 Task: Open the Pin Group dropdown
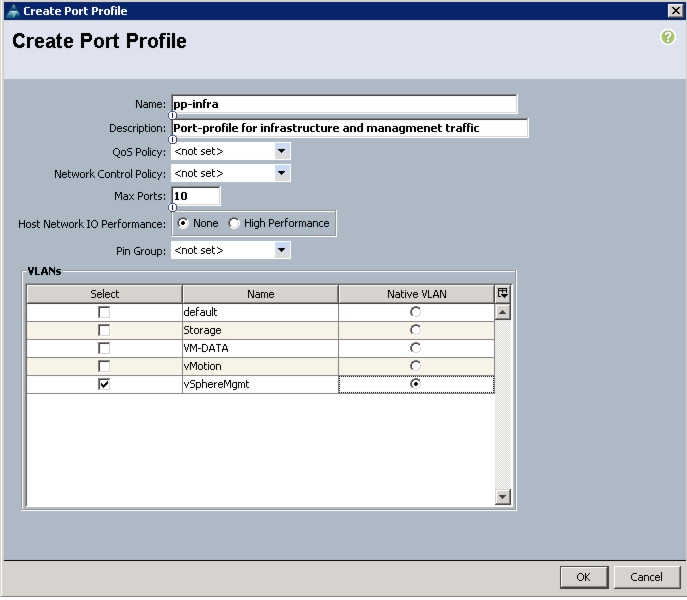coord(281,250)
